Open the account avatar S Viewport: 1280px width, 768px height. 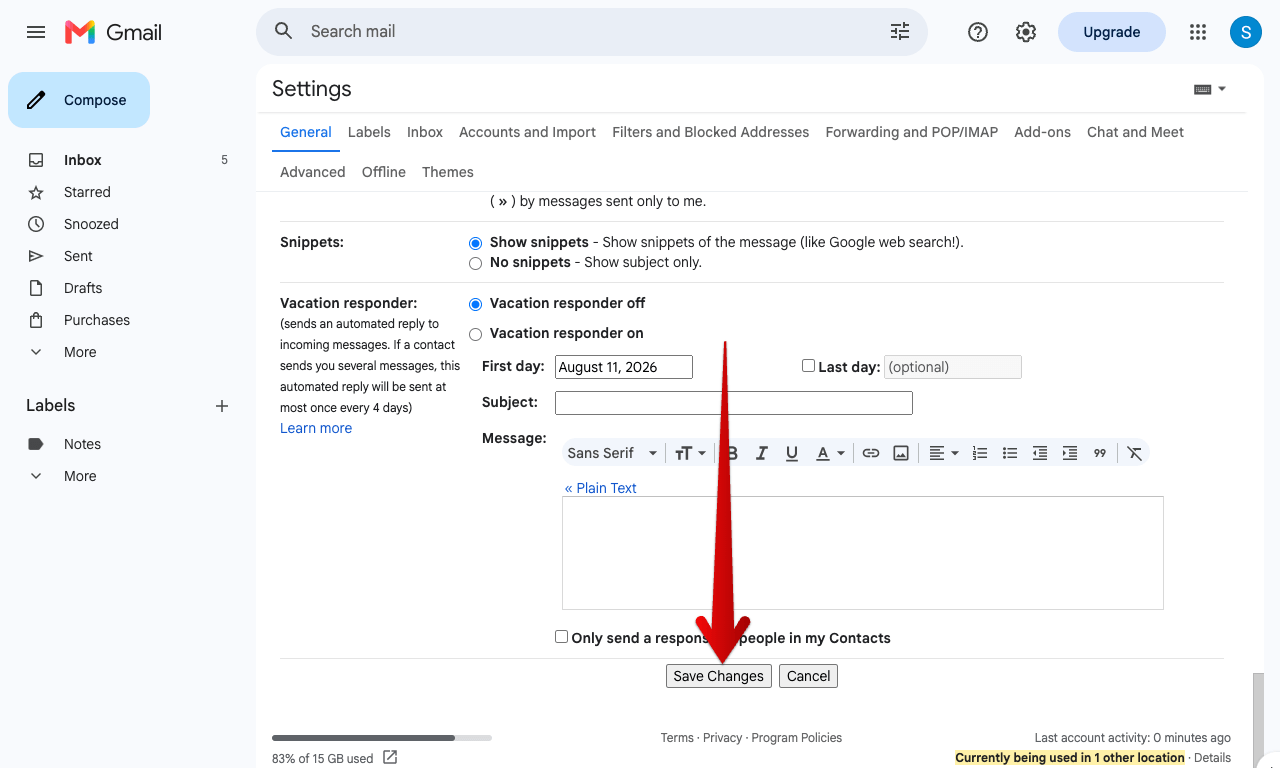click(x=1245, y=32)
